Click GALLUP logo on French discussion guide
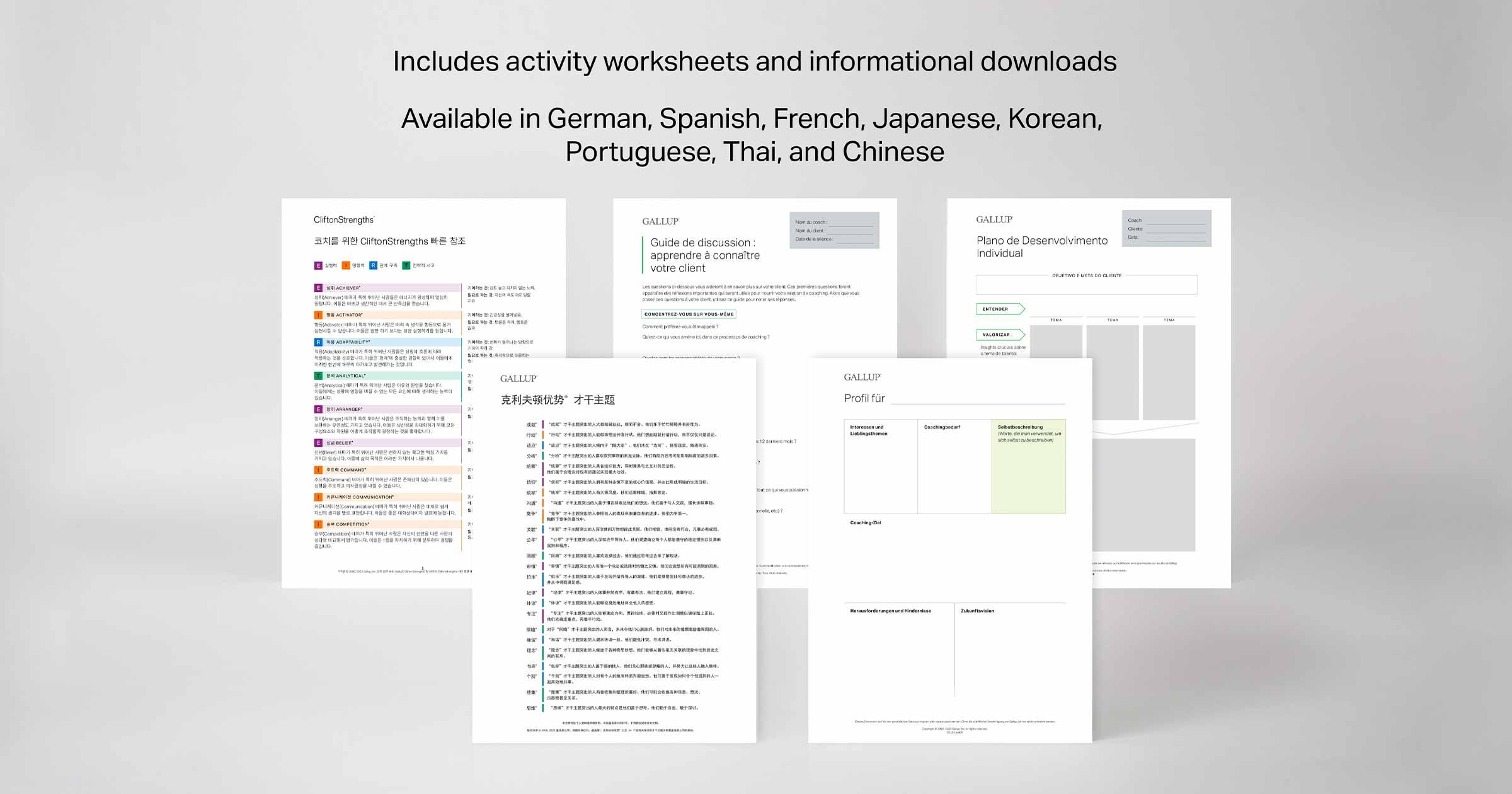This screenshot has height=794, width=1512. (x=660, y=221)
